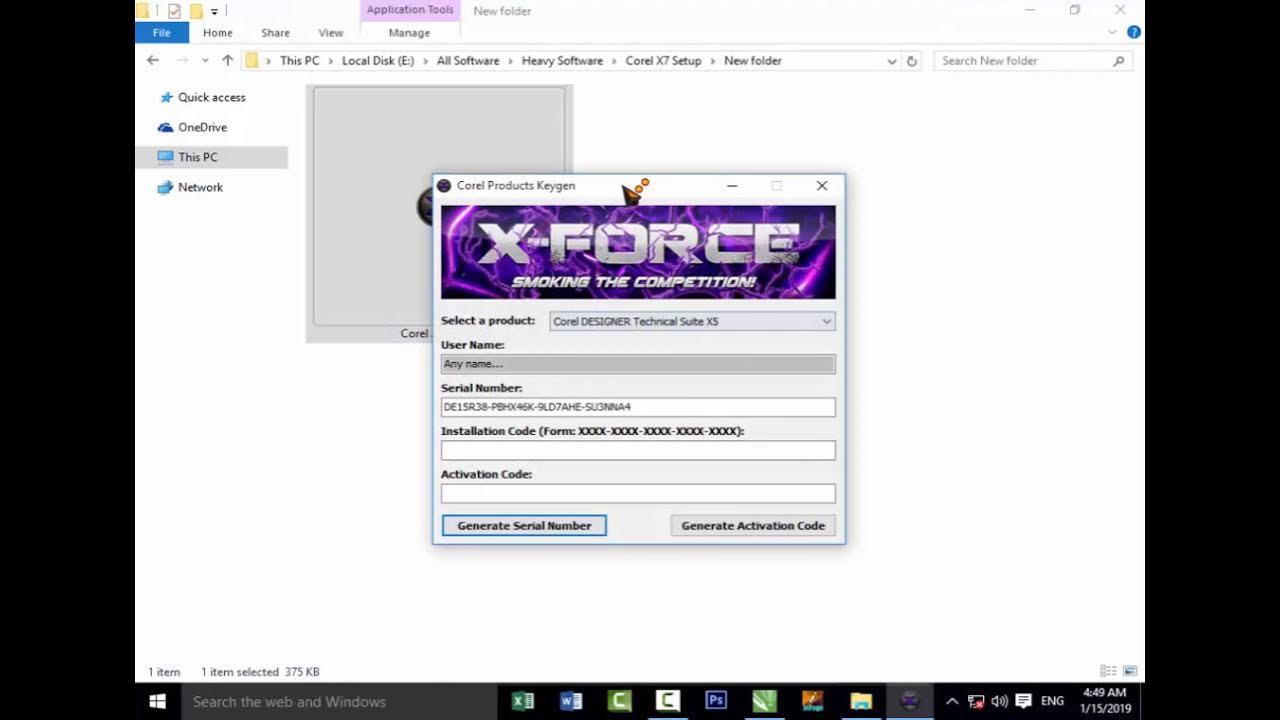
Task: Open Camtasia icon with white background
Action: point(668,701)
